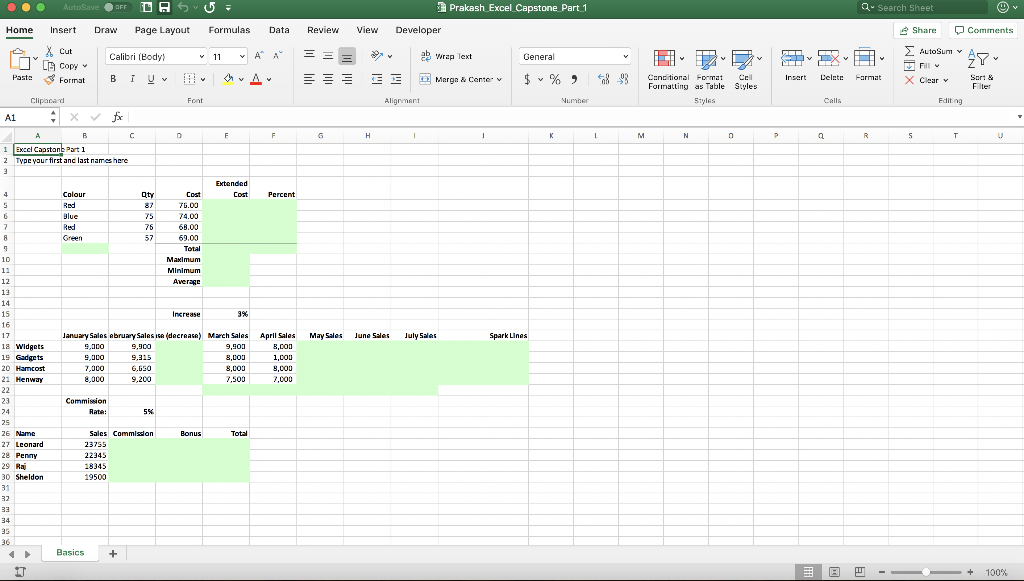The height and width of the screenshot is (581, 1024).
Task: Increase font size with the larger A
Action: (259, 56)
